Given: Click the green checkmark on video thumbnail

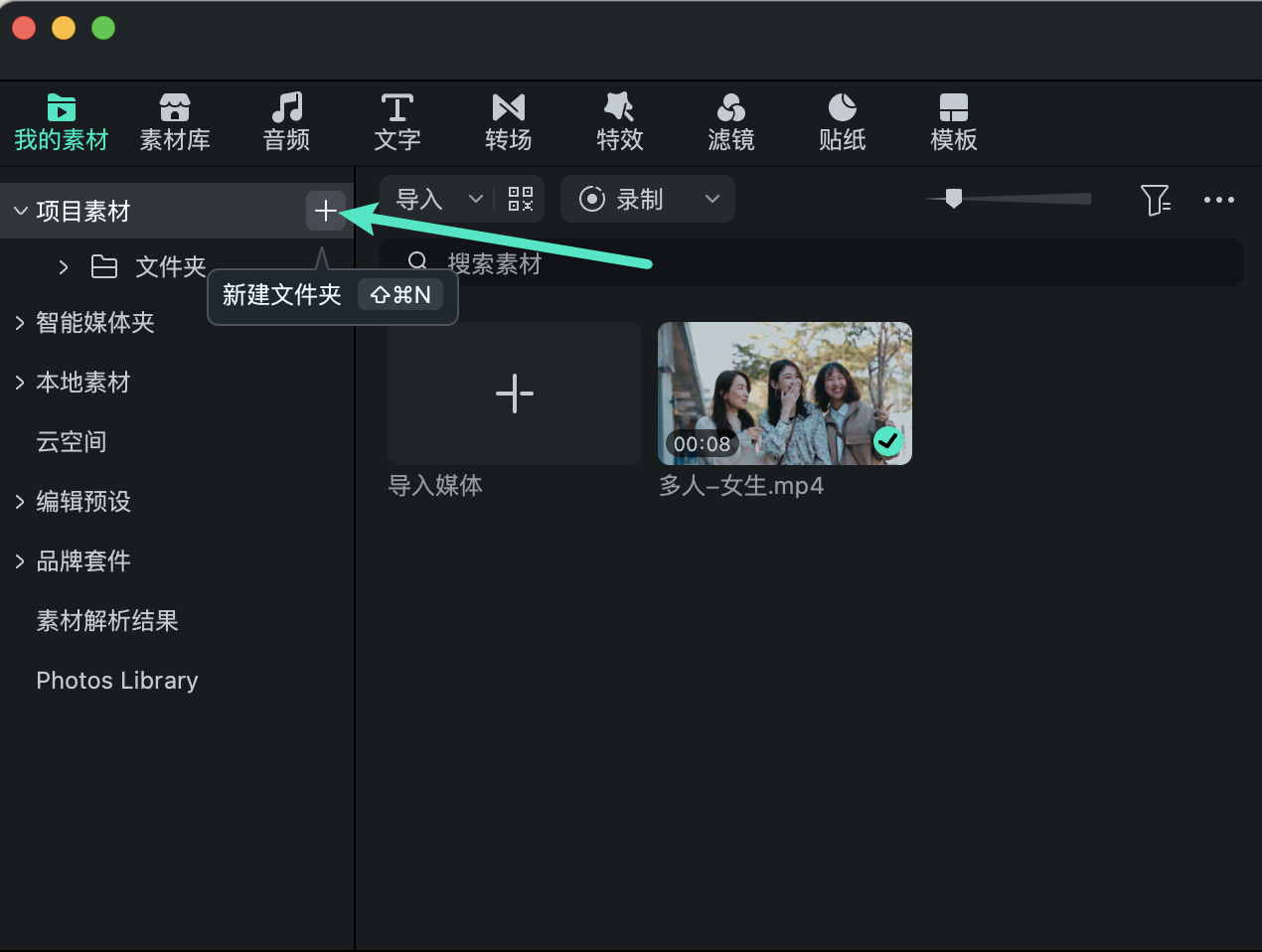Looking at the screenshot, I should point(888,440).
